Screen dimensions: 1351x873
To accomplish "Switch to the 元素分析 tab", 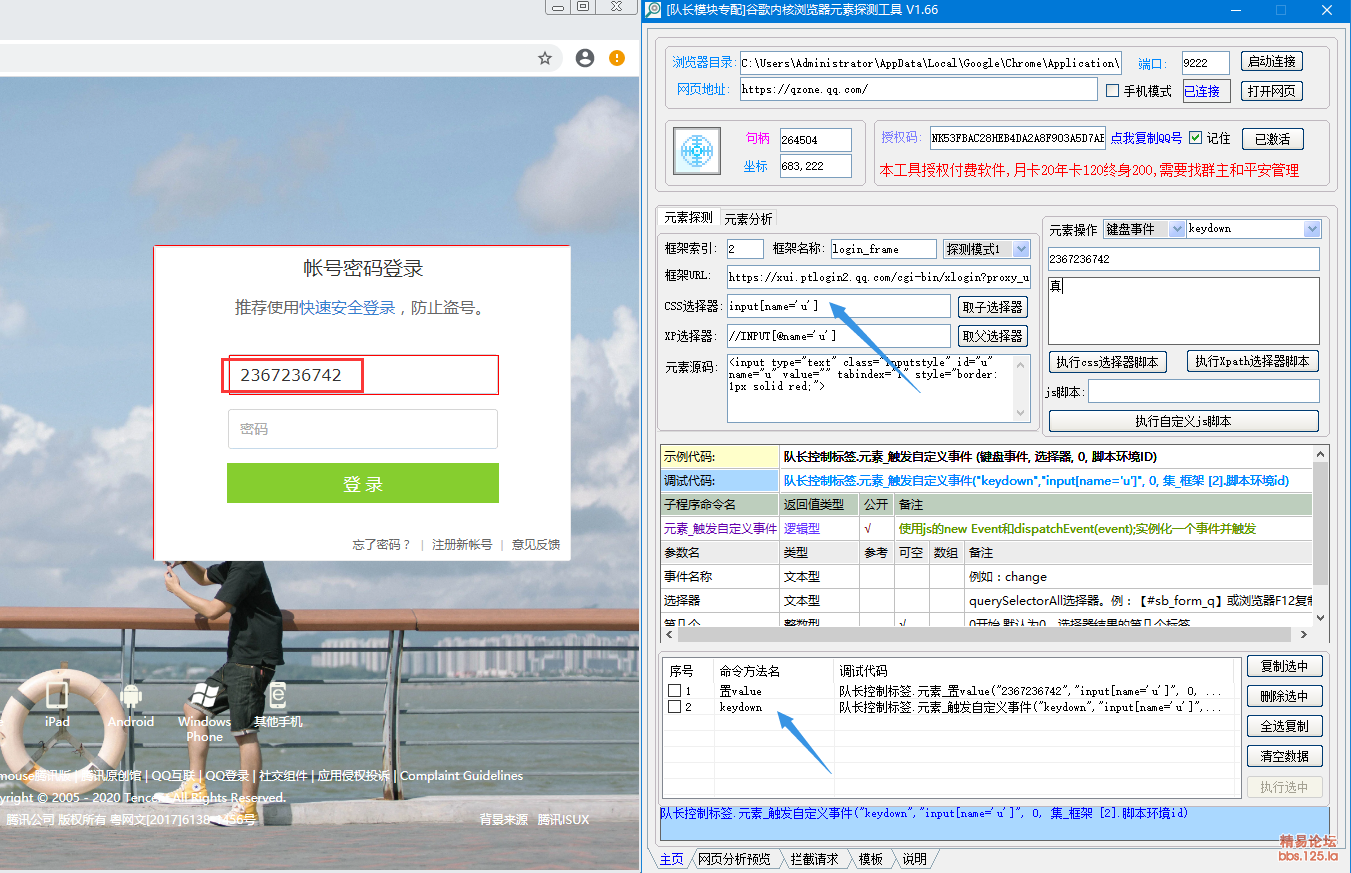I will (748, 219).
